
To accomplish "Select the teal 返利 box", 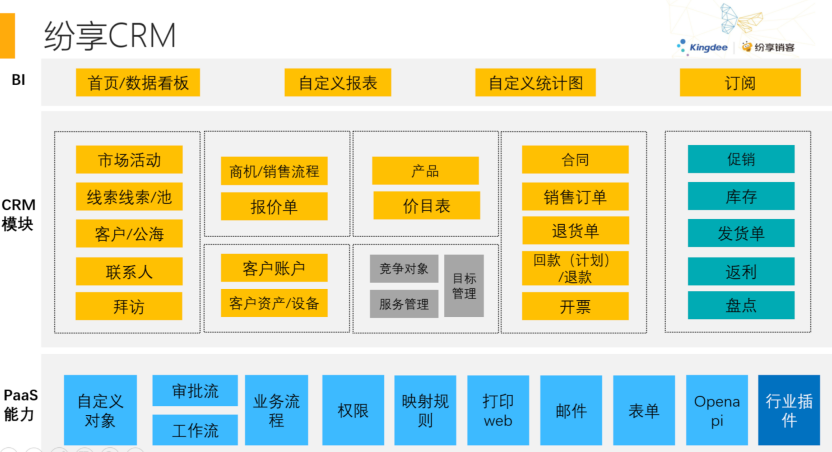I will click(x=741, y=272).
